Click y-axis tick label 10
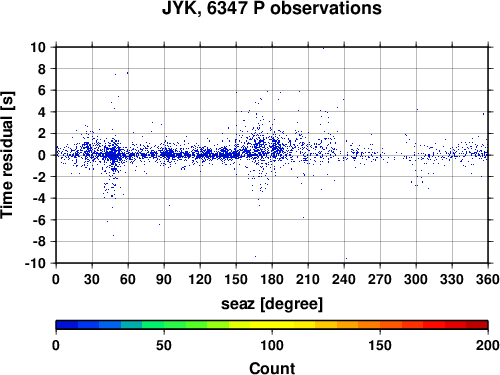Viewport: 500px width, 375px height. (x=38, y=47)
